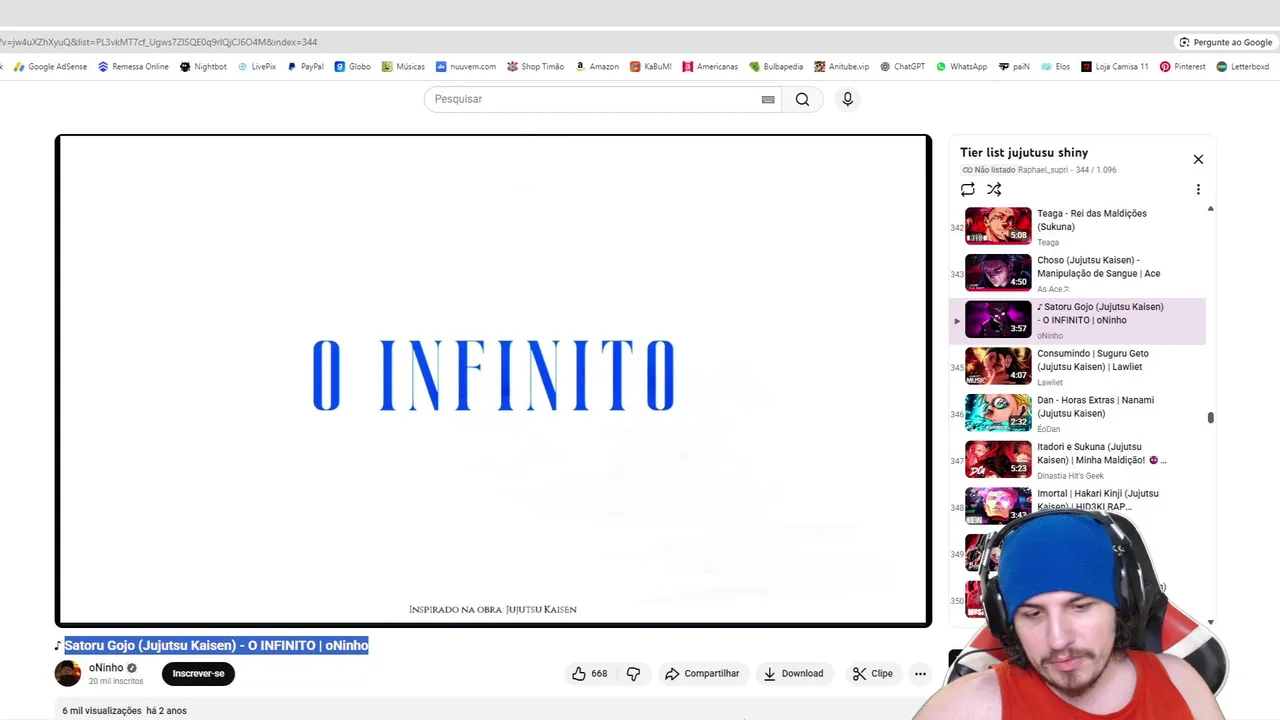The width and height of the screenshot is (1280, 720).
Task: Dislike the video
Action: point(633,674)
